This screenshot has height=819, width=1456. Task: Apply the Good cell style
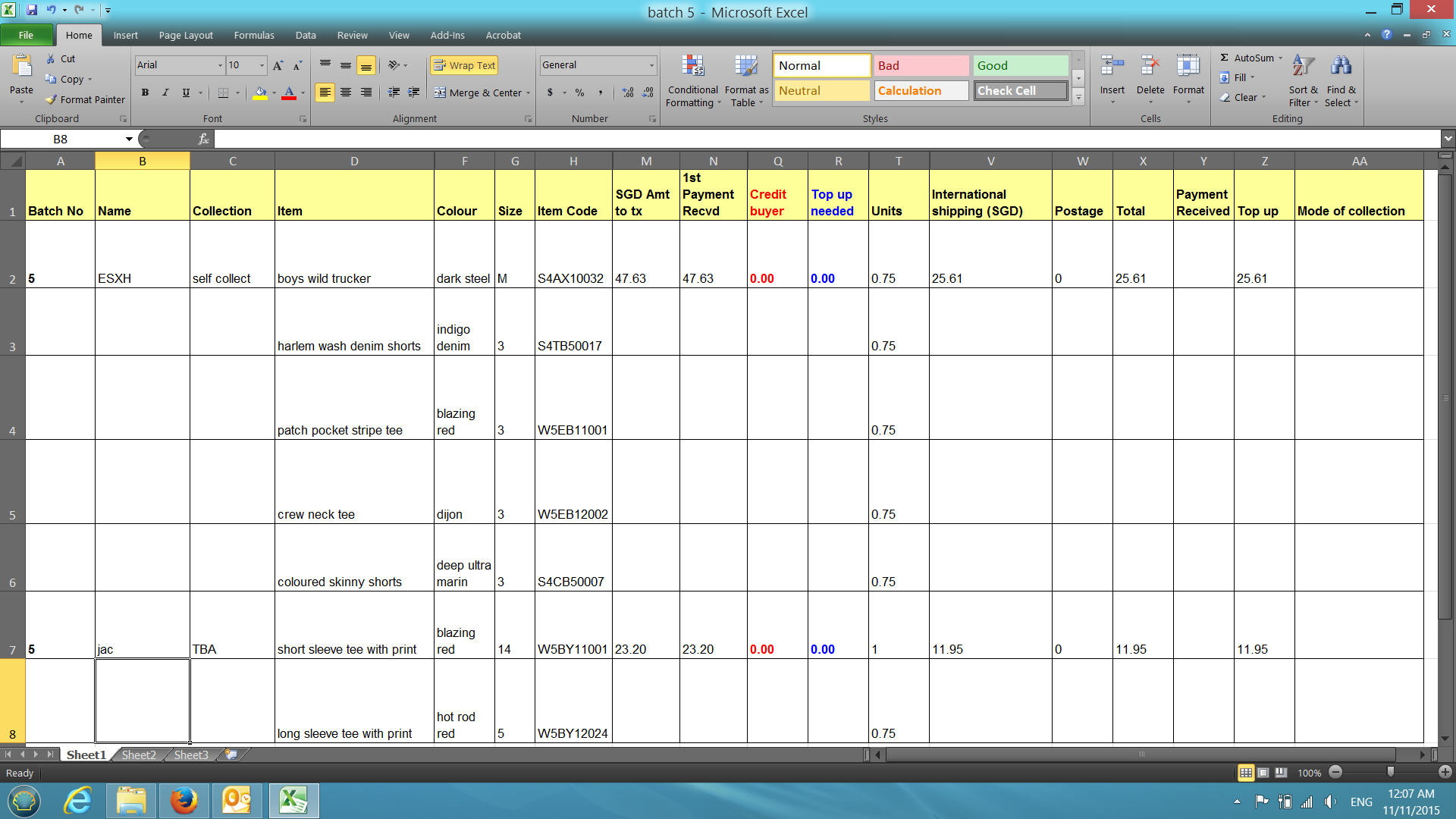pyautogui.click(x=1021, y=65)
